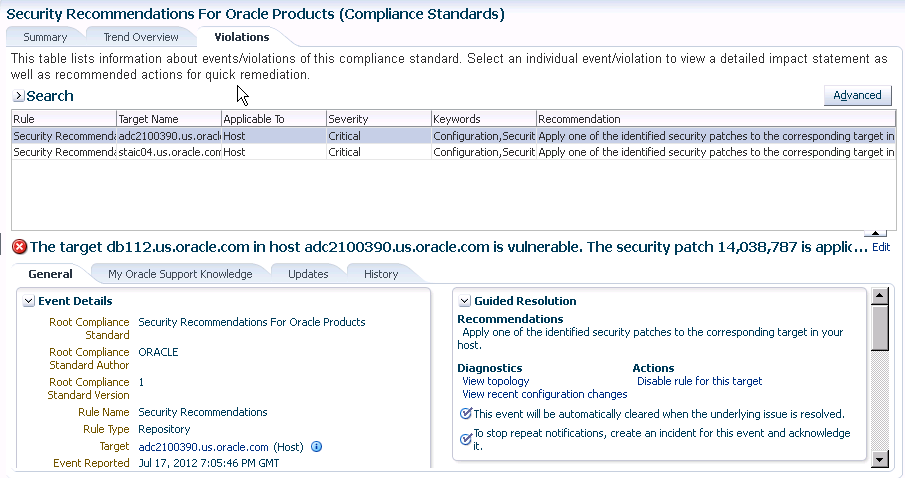Click the Advanced search button

pos(857,95)
